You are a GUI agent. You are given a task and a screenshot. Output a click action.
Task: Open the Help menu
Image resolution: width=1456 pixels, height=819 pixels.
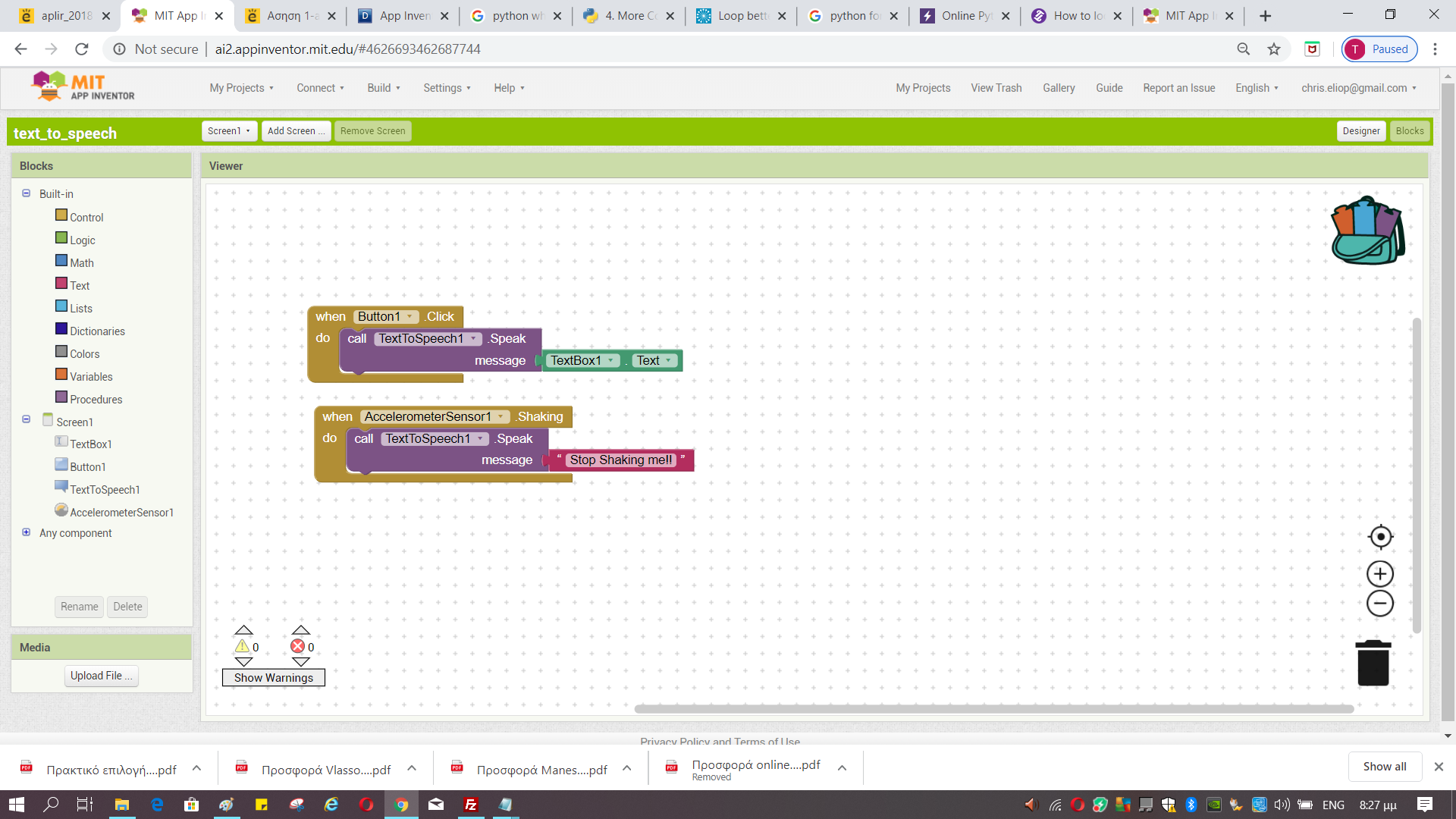click(x=509, y=88)
